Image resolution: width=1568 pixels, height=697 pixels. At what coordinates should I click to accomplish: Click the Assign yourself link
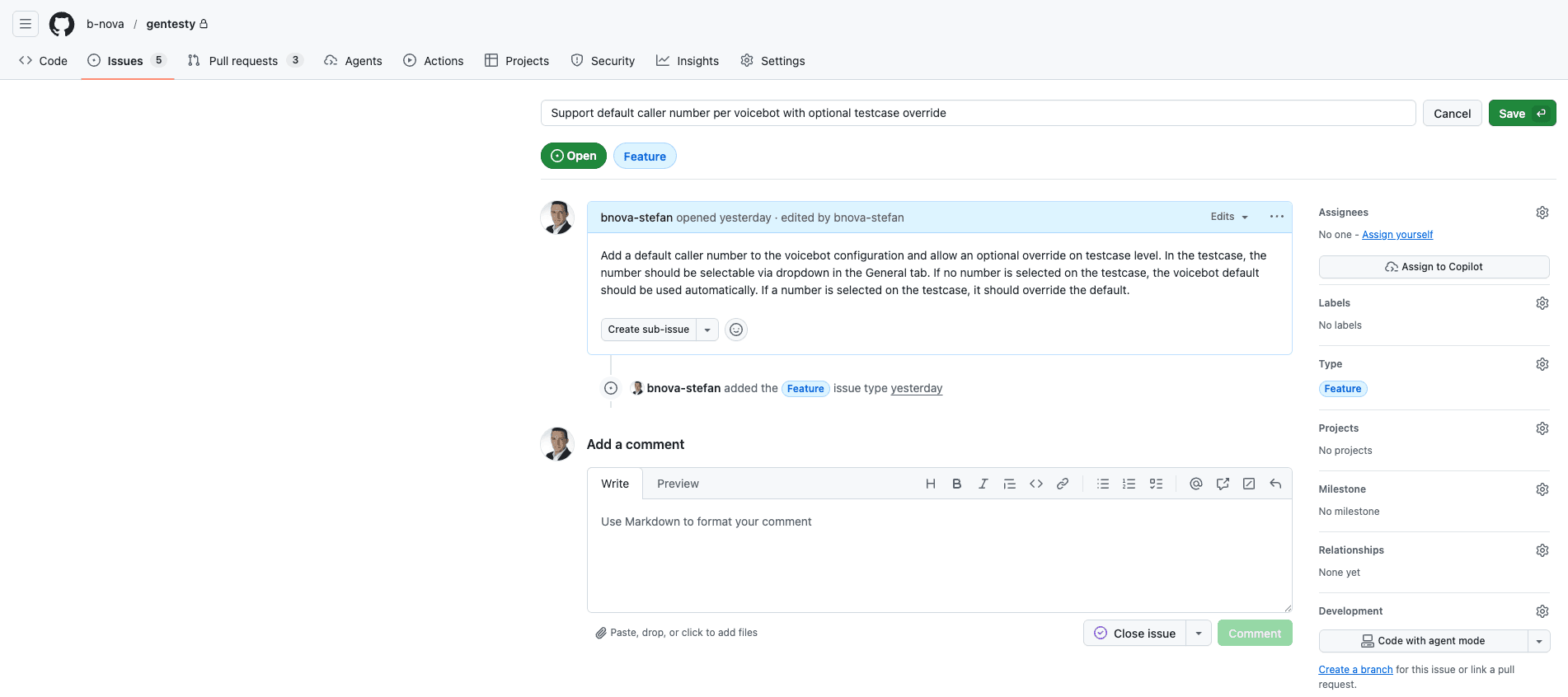(x=1397, y=235)
